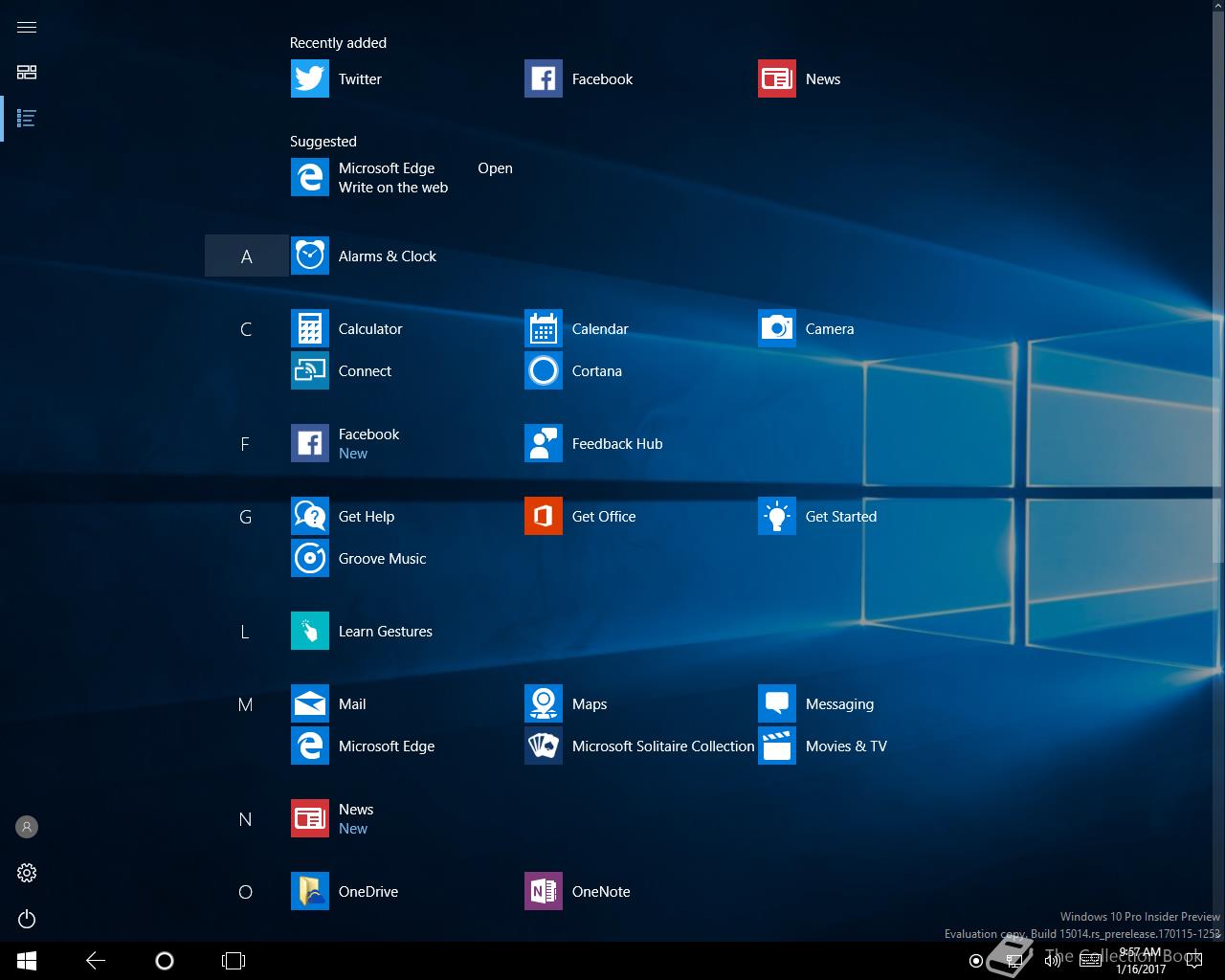Click the letter O group header
Viewport: 1225px width, 980px height.
pyautogui.click(x=246, y=892)
